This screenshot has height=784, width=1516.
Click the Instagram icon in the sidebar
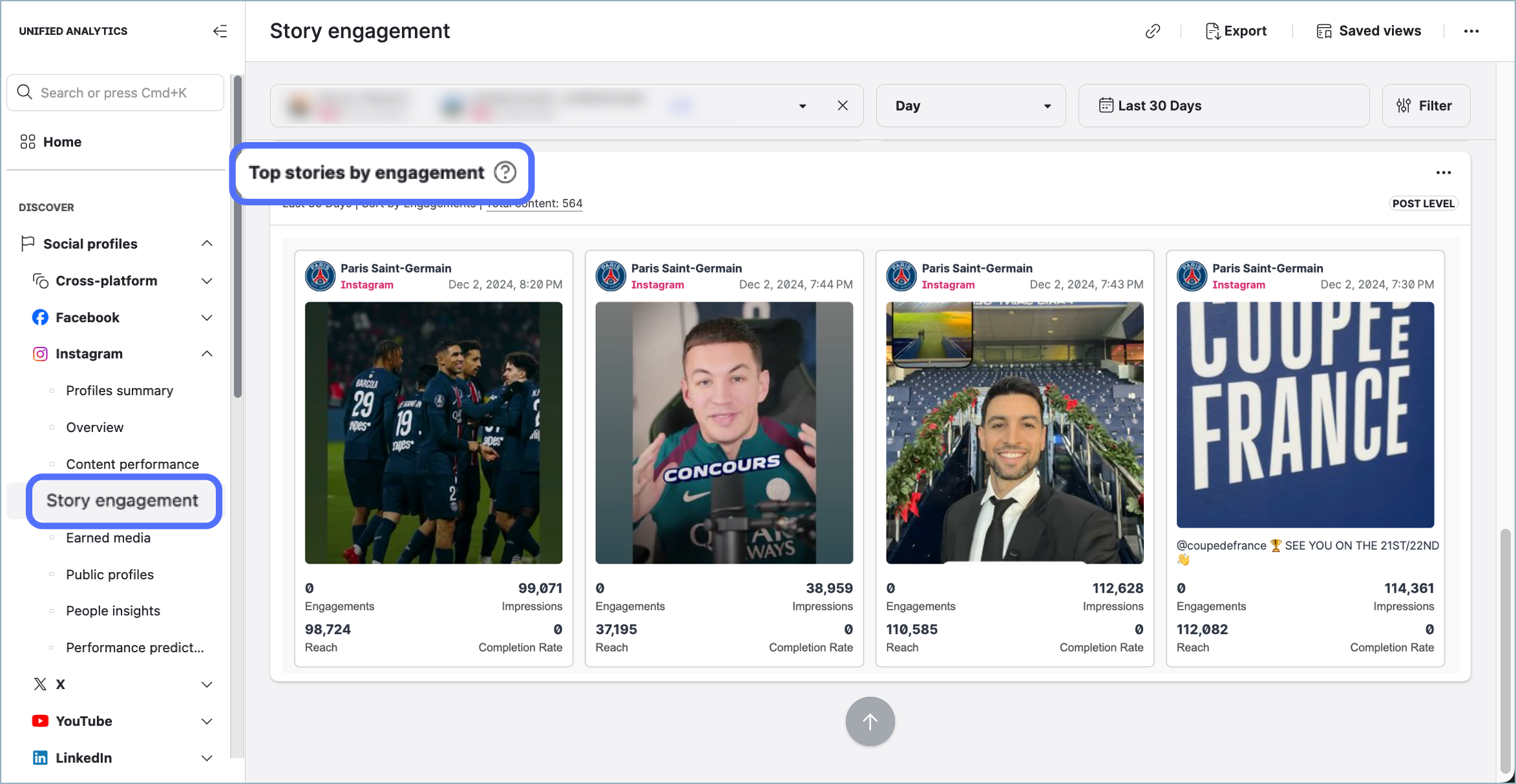[x=39, y=353]
